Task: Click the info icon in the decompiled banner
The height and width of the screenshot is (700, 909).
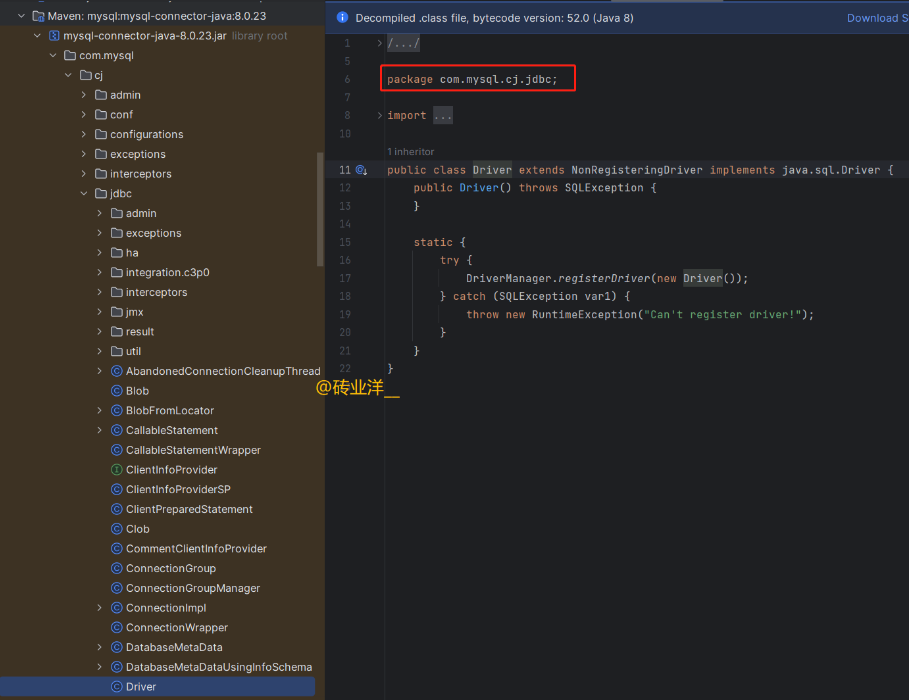Action: [342, 17]
